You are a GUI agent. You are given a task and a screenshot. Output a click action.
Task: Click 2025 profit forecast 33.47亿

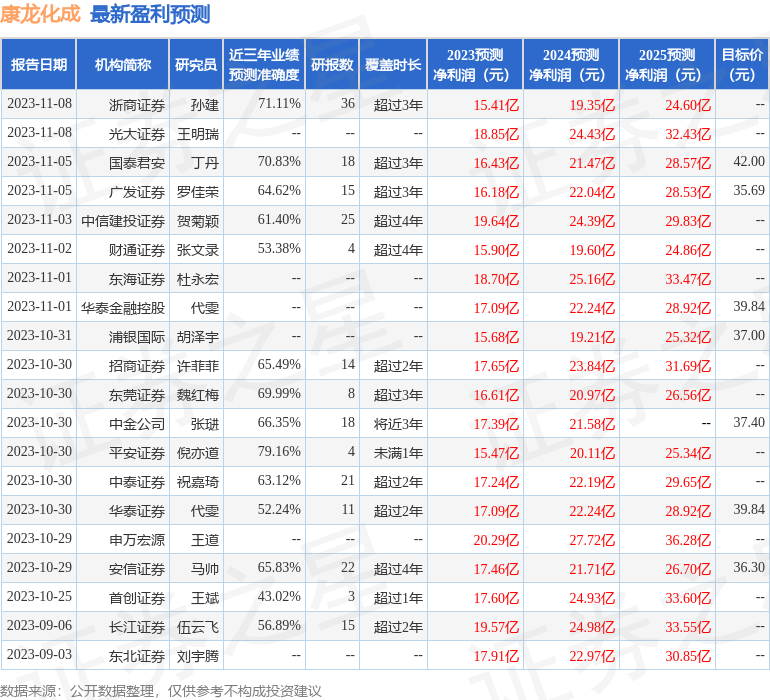tap(688, 279)
